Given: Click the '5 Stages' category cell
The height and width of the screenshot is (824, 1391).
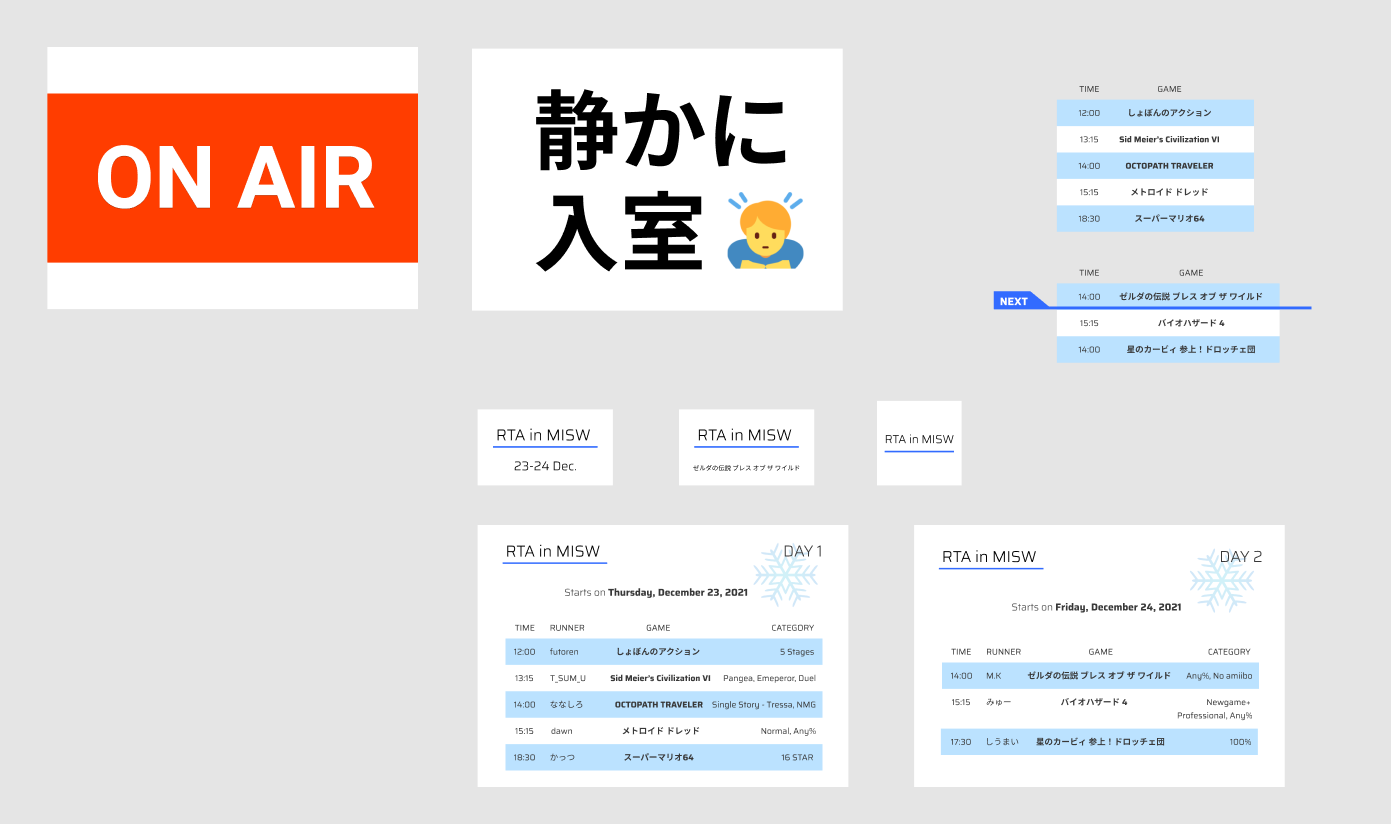Looking at the screenshot, I should pos(797,652).
